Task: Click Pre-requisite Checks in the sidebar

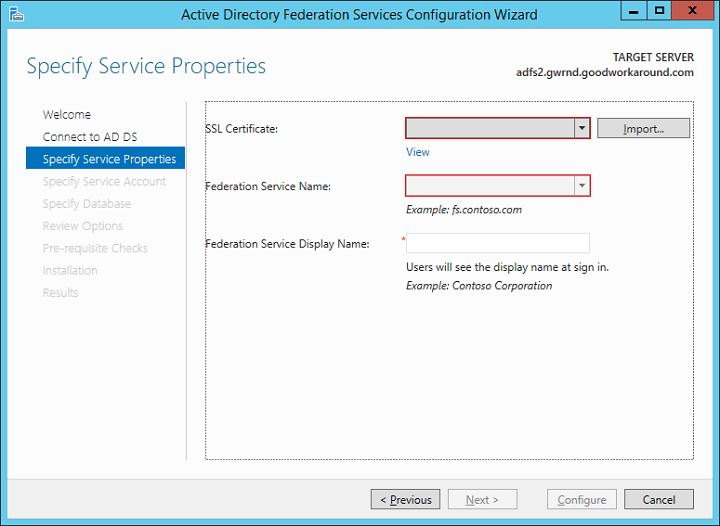Action: 95,248
